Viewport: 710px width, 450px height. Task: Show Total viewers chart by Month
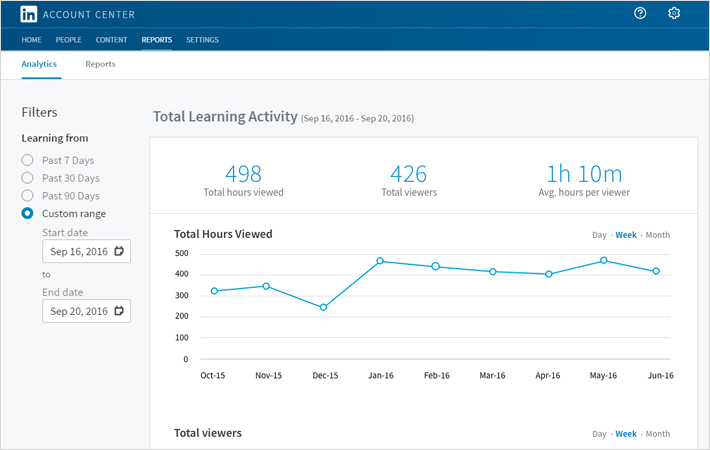[x=657, y=434]
